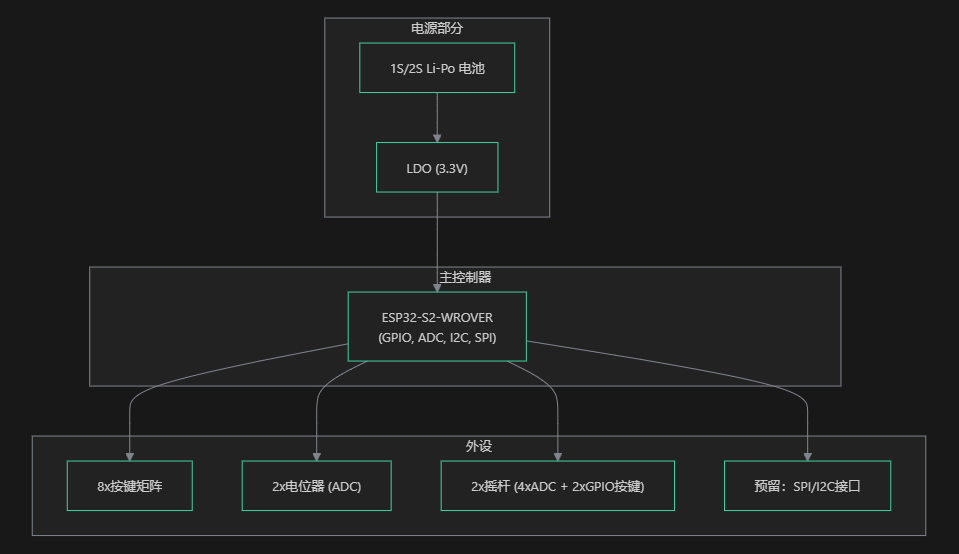
Task: Select the (GPIO, ADC, I2C, SPI) text line
Action: tap(437, 338)
